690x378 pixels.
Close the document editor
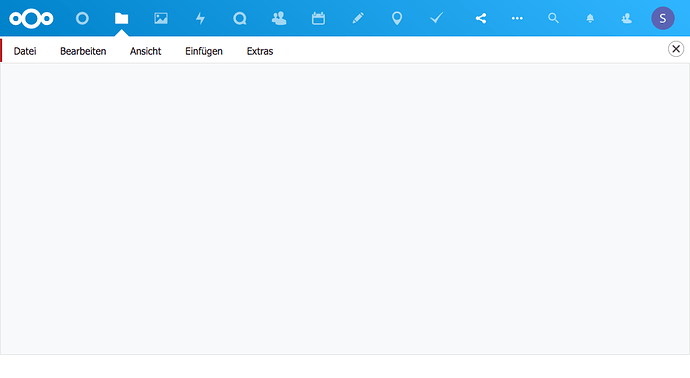coord(676,49)
